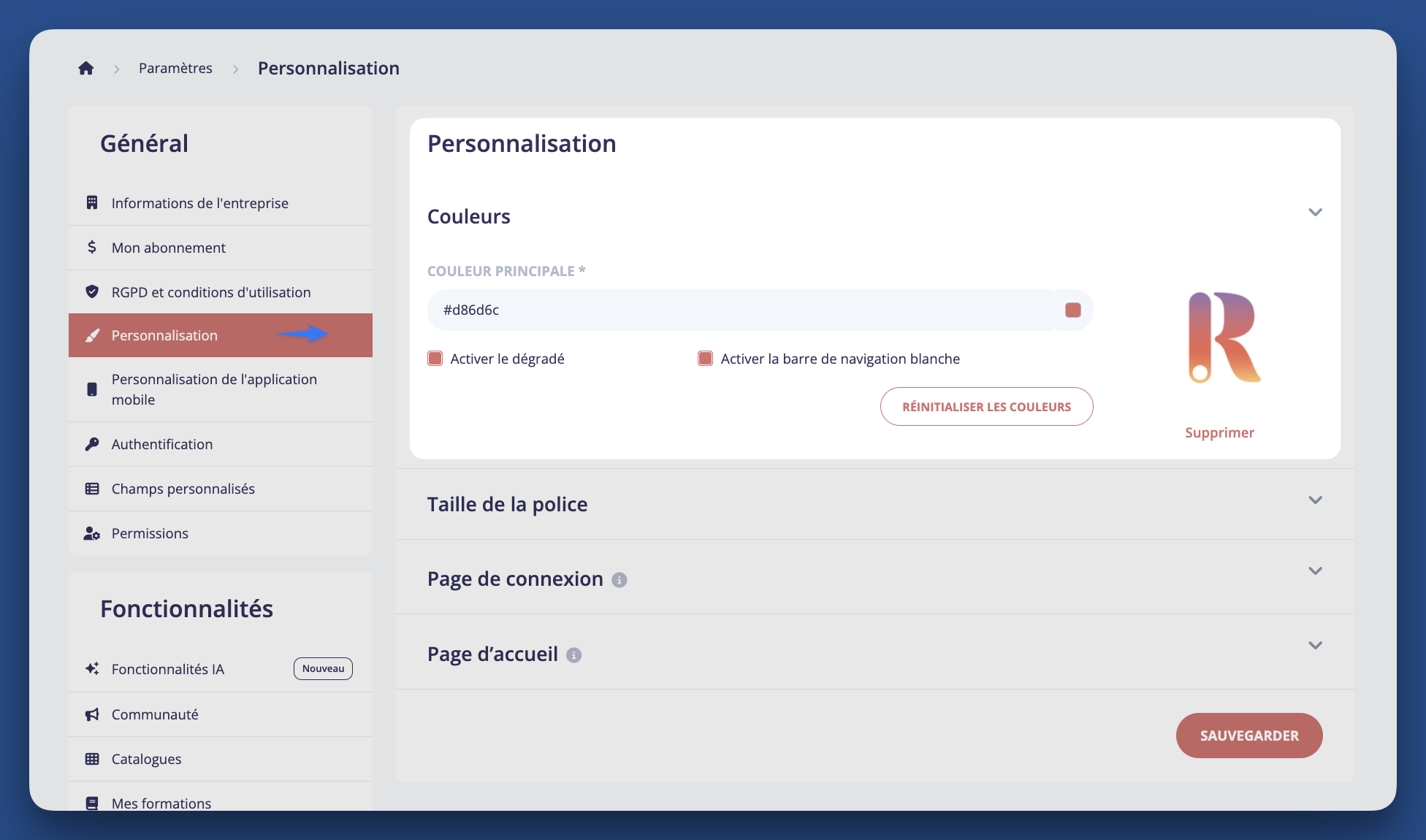Click the megaphone icon beside Communauté
Image resolution: width=1426 pixels, height=840 pixels.
[x=92, y=714]
